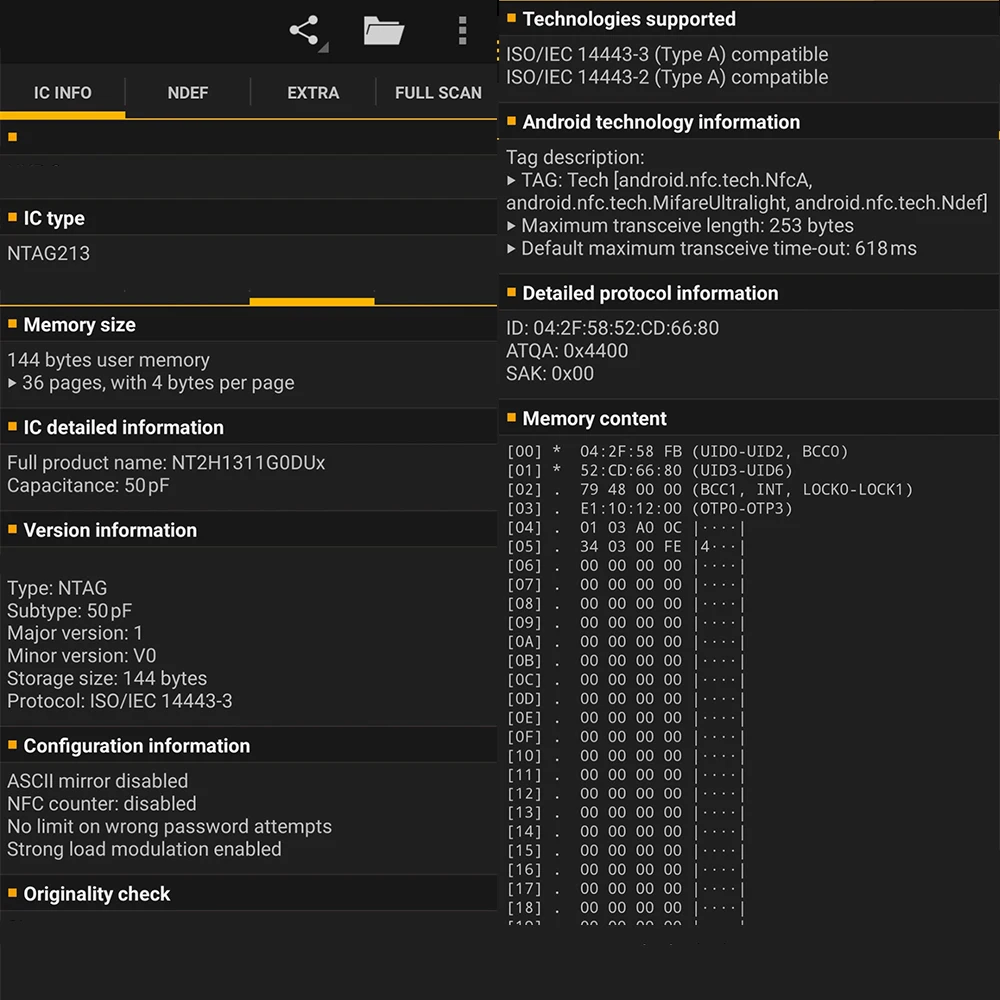The image size is (1000, 1000).
Task: Tap the share icon
Action: pos(306,31)
